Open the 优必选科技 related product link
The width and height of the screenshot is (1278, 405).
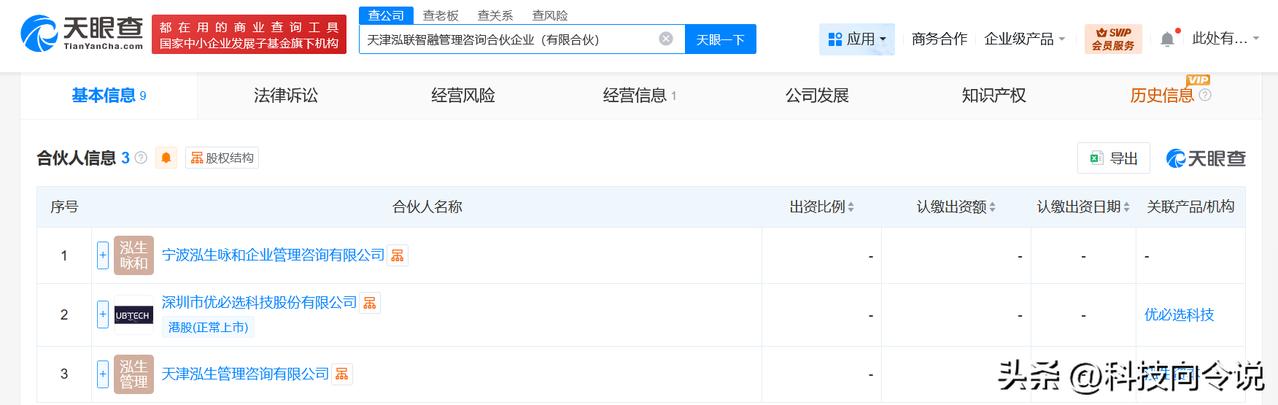coord(1179,314)
